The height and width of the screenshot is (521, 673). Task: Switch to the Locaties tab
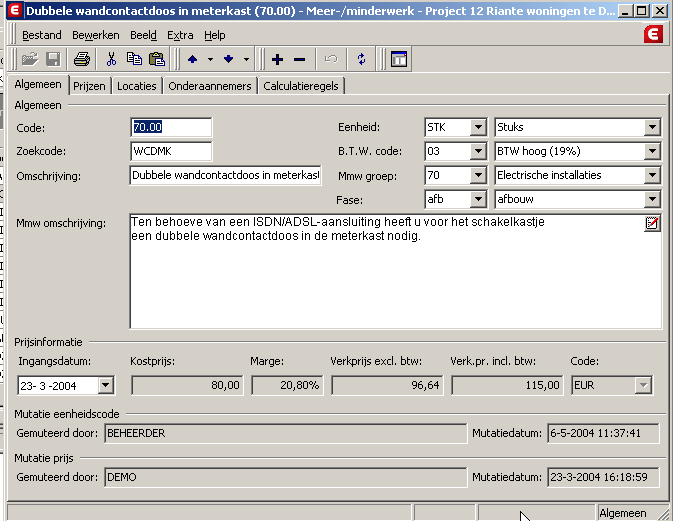tap(136, 86)
